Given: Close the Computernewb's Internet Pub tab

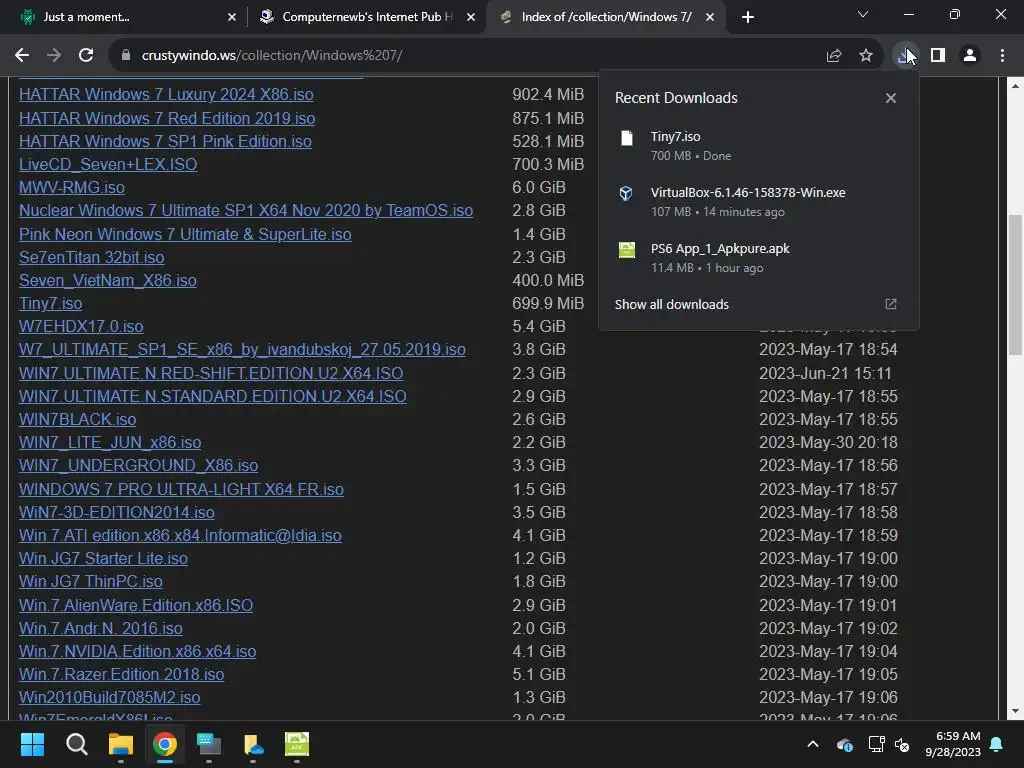Looking at the screenshot, I should [x=471, y=17].
